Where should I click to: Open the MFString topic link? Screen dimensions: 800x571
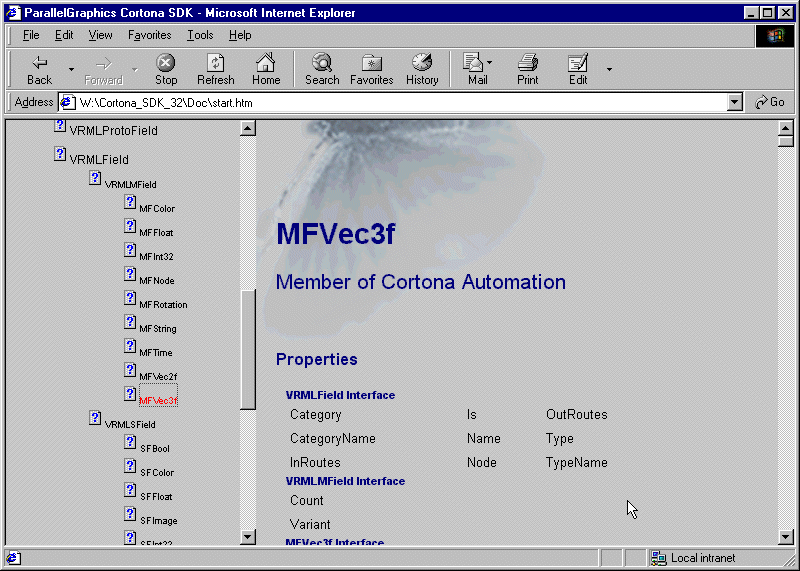pos(158,329)
